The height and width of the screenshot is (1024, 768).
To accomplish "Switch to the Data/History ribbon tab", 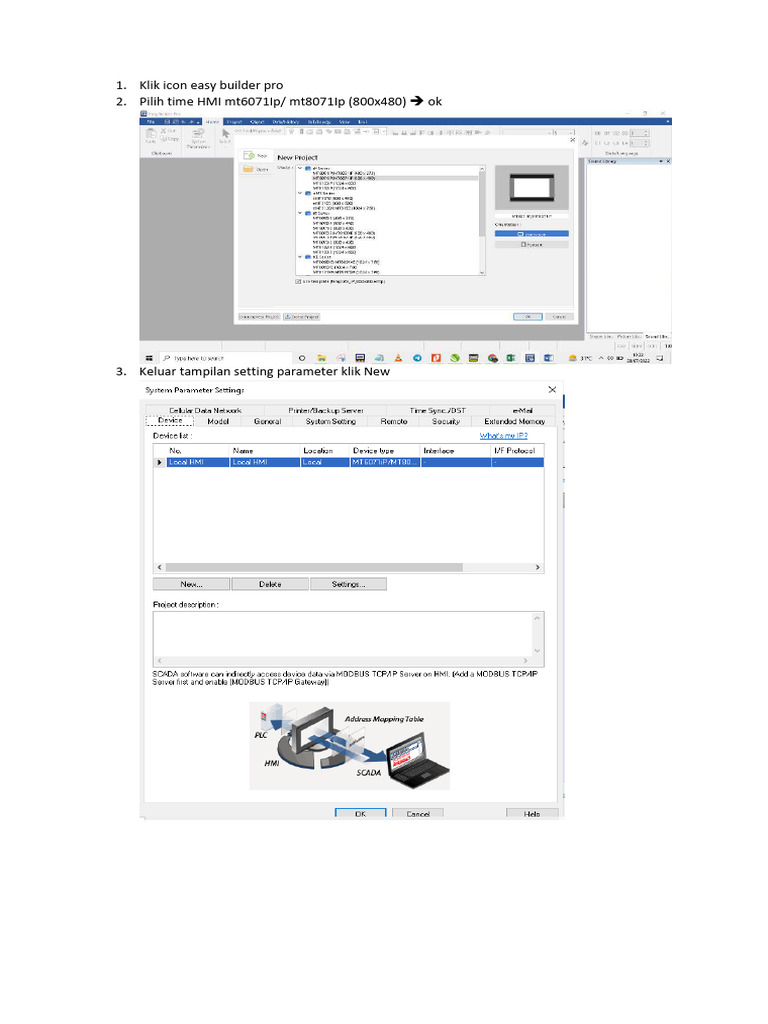I will tap(285, 121).
